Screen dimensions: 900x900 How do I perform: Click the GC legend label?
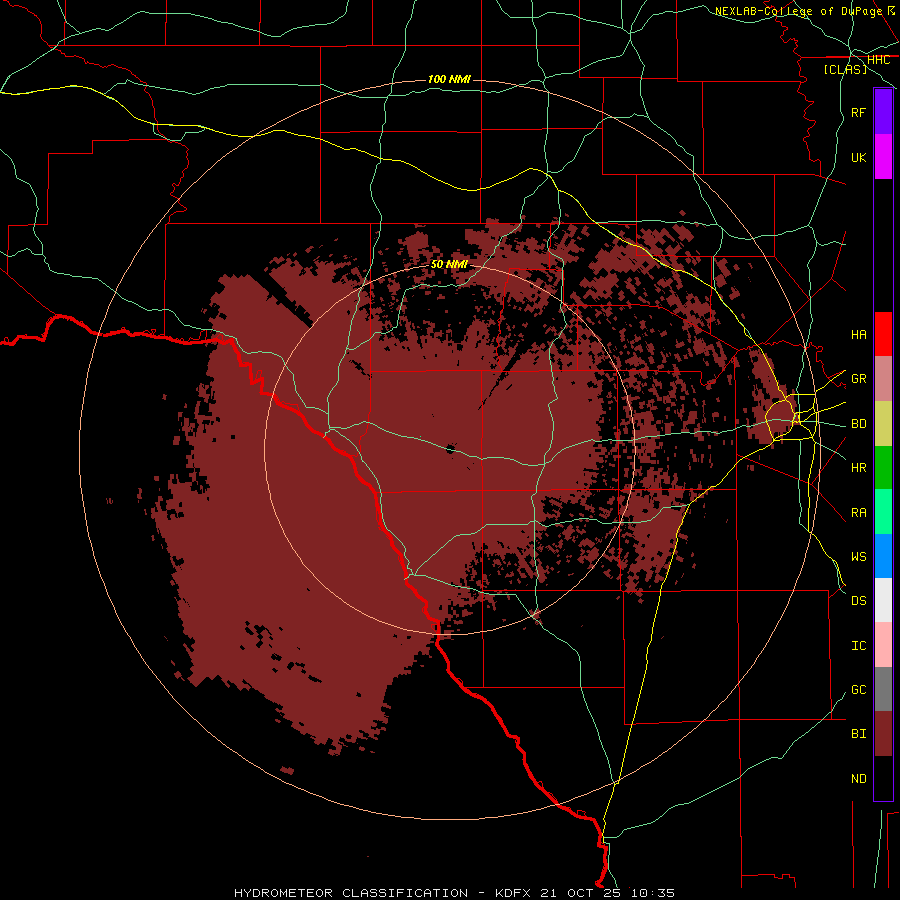click(858, 690)
